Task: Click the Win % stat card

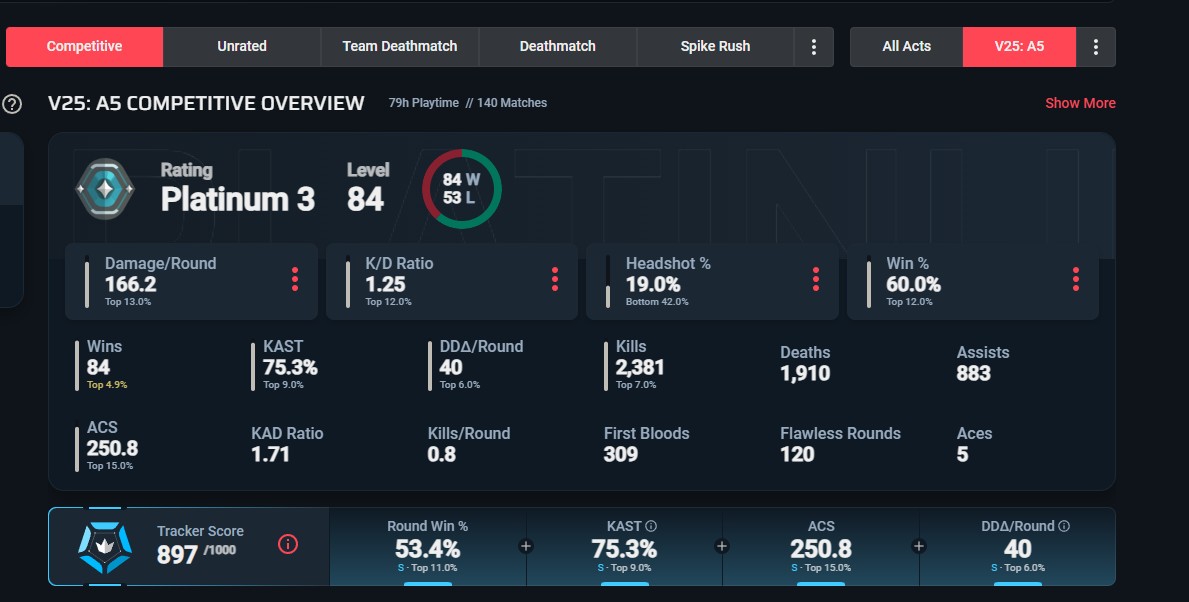Action: click(x=973, y=281)
